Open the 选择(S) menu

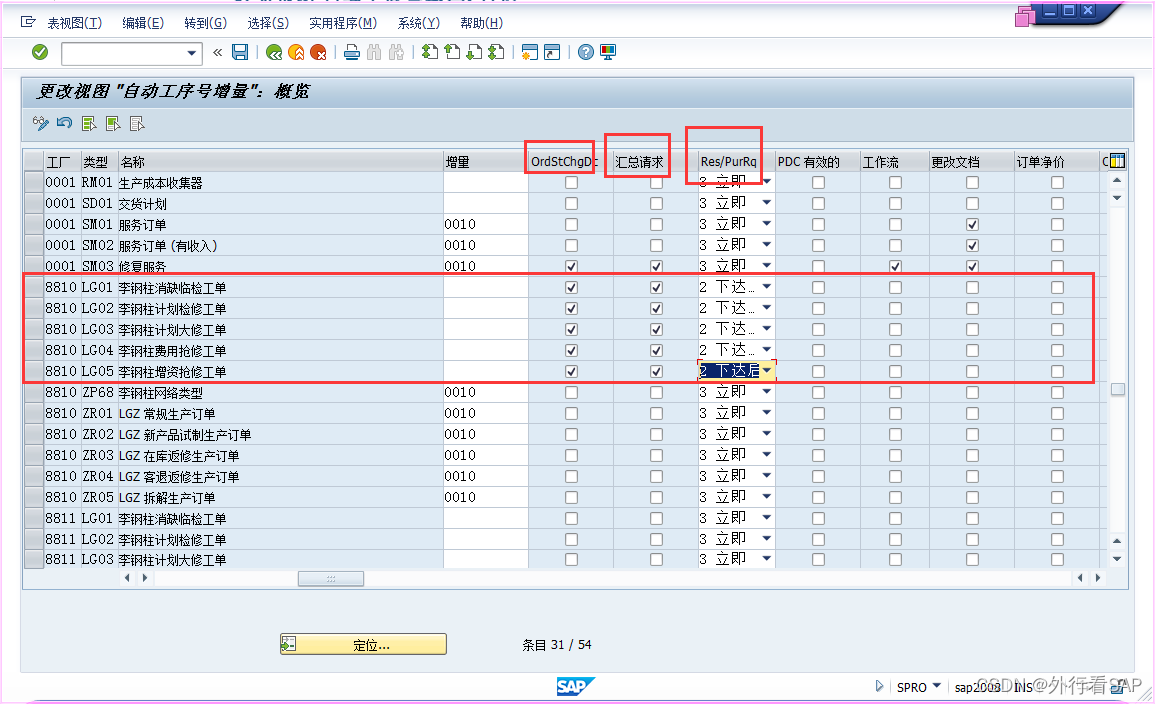coord(269,23)
